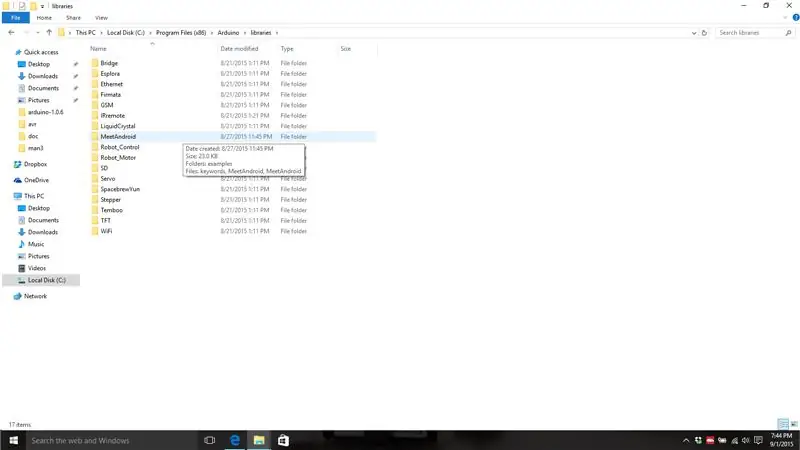
Task: Sort files by Date modified column
Action: 239,49
